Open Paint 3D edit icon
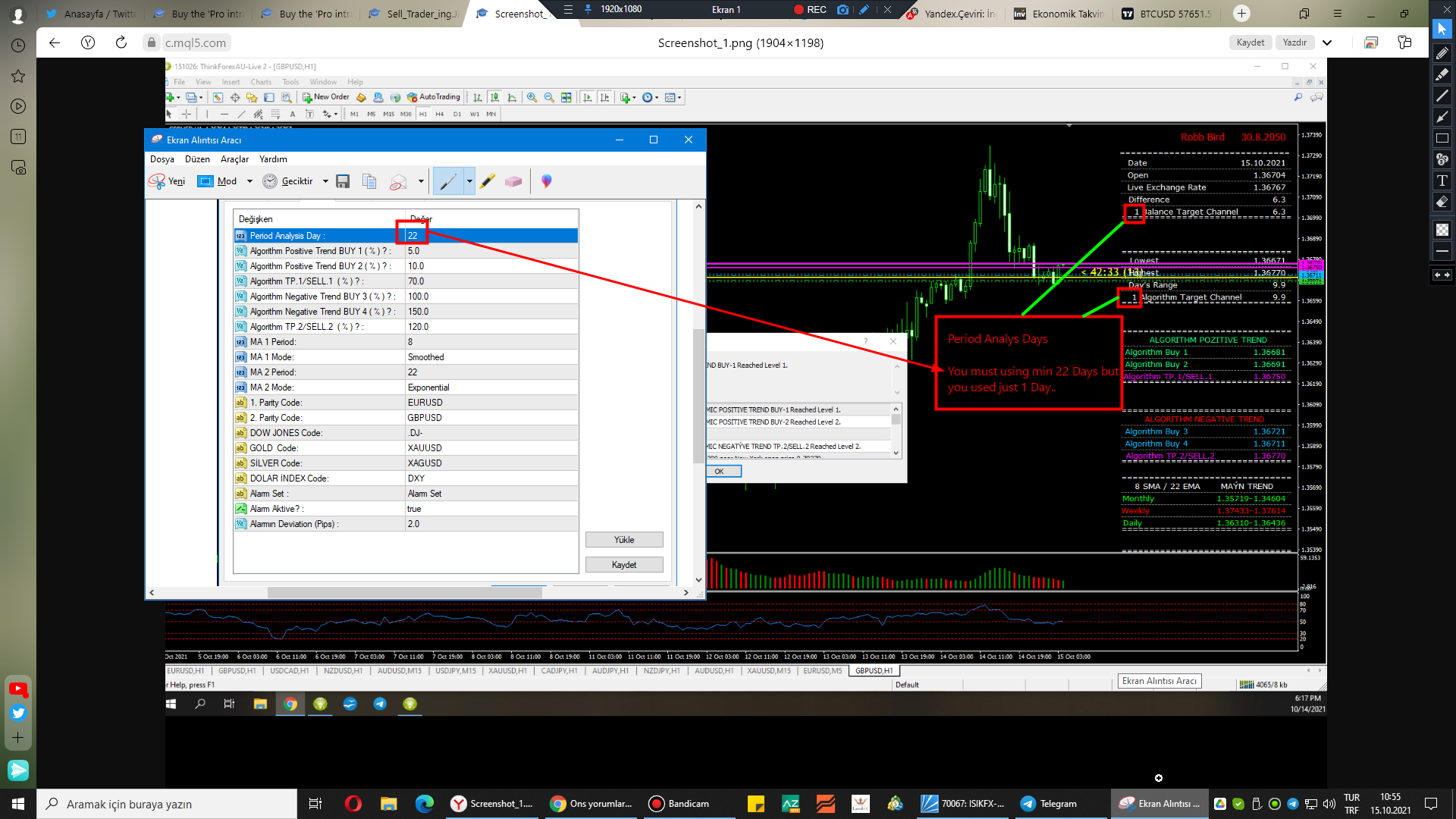This screenshot has height=819, width=1456. pyautogui.click(x=546, y=181)
